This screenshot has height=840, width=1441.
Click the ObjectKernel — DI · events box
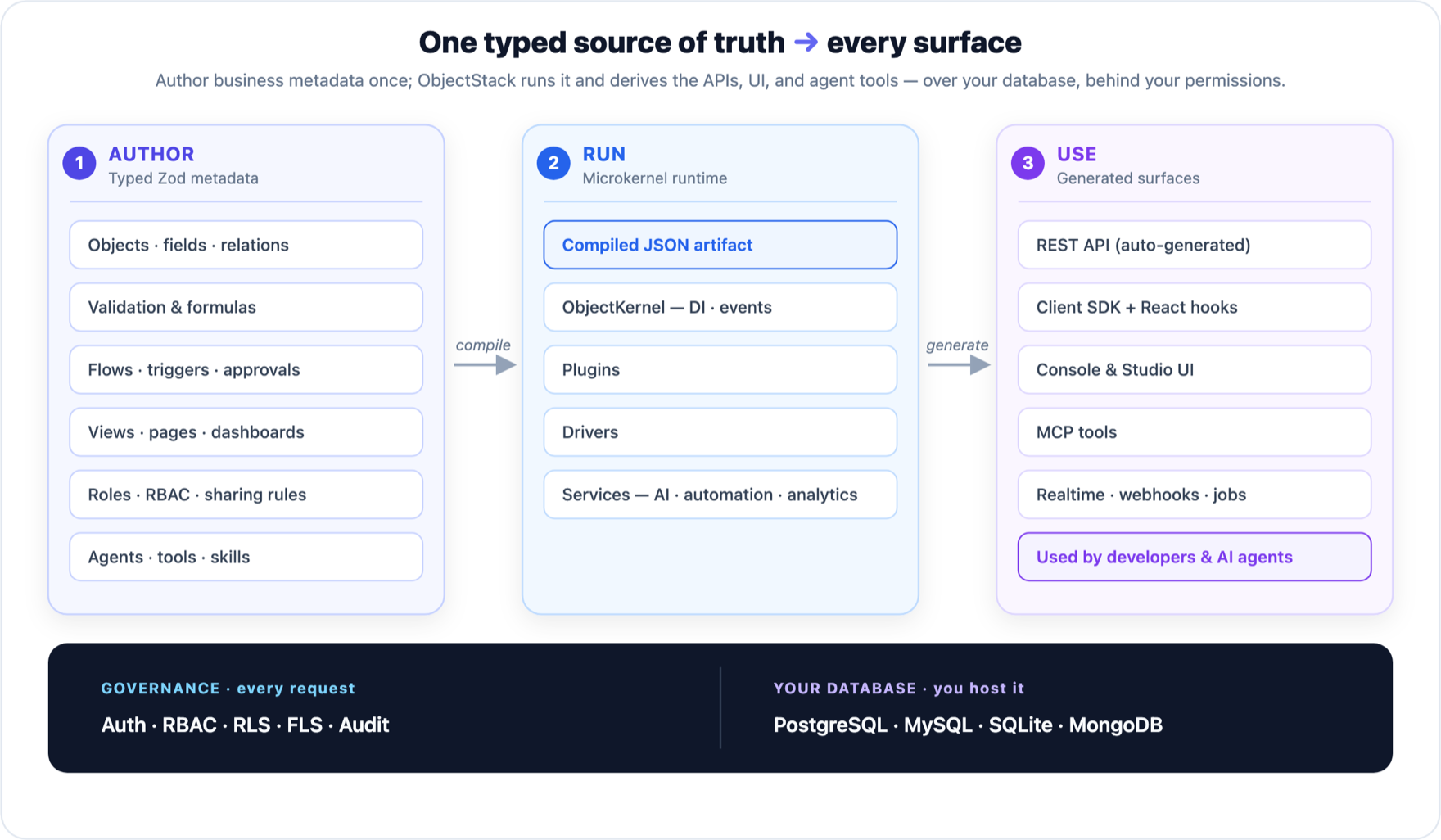click(x=720, y=307)
